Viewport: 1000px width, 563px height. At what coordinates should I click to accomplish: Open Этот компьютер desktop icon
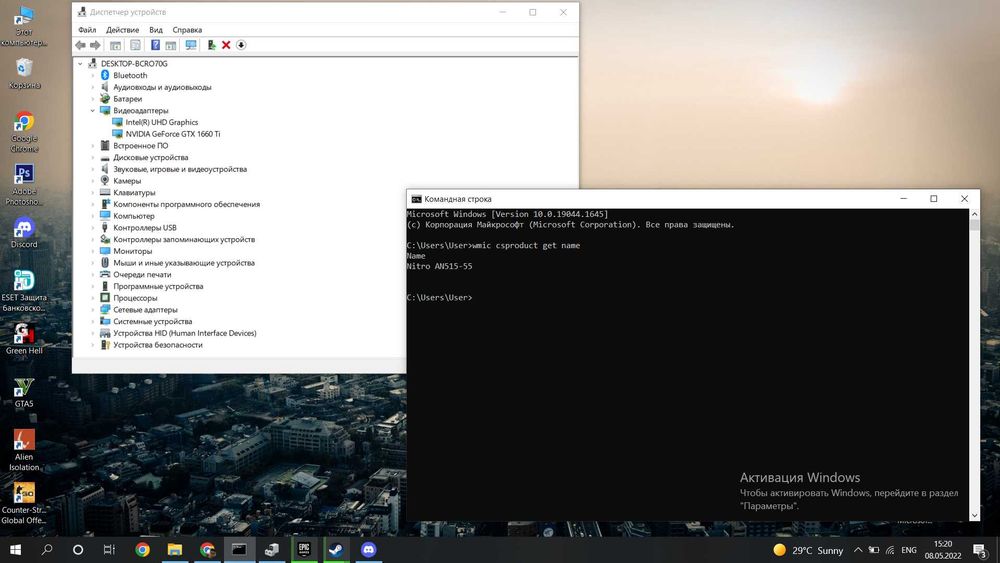pos(24,26)
